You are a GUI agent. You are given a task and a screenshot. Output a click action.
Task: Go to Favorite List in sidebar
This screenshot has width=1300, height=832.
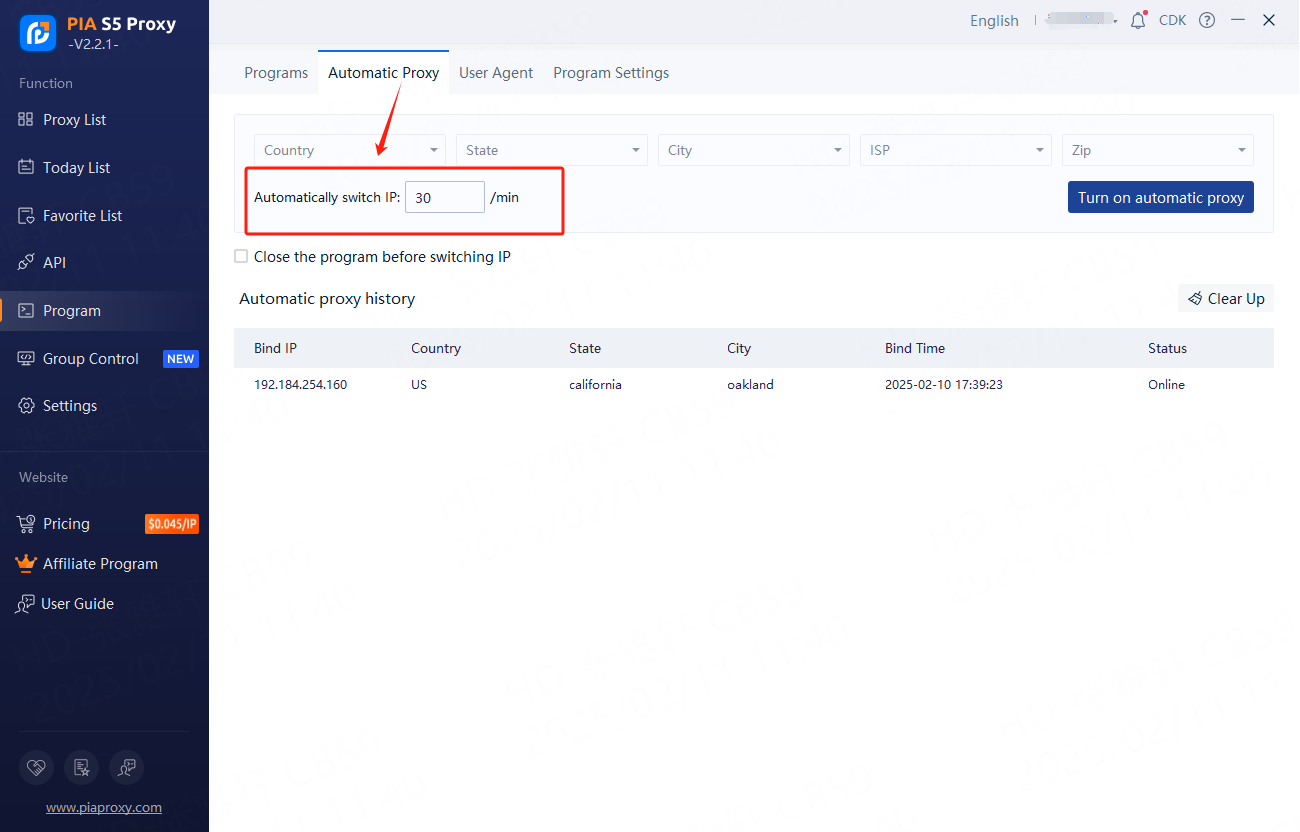click(x=82, y=216)
